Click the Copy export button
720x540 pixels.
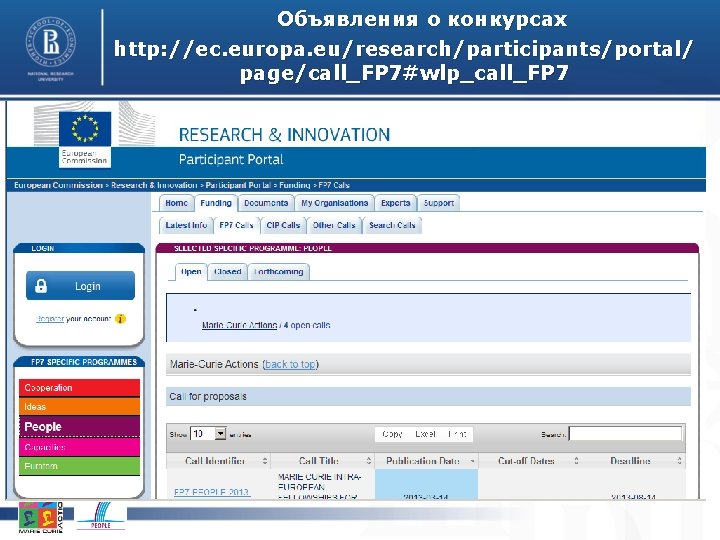pos(392,434)
